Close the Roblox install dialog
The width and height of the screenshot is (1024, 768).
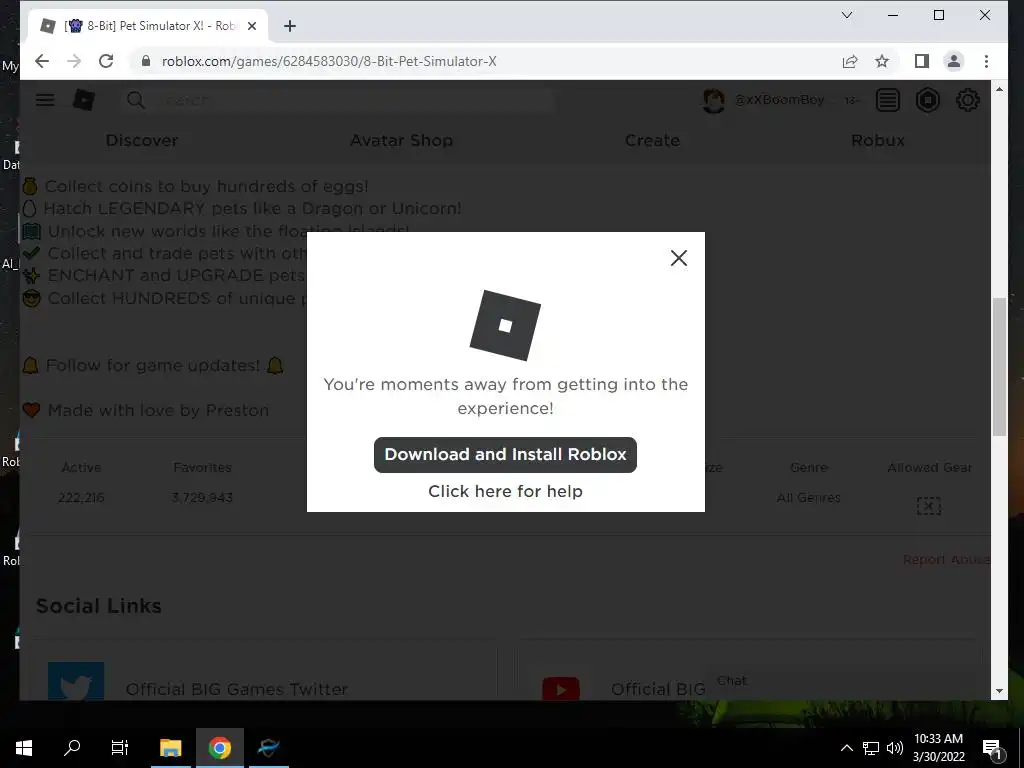[679, 258]
